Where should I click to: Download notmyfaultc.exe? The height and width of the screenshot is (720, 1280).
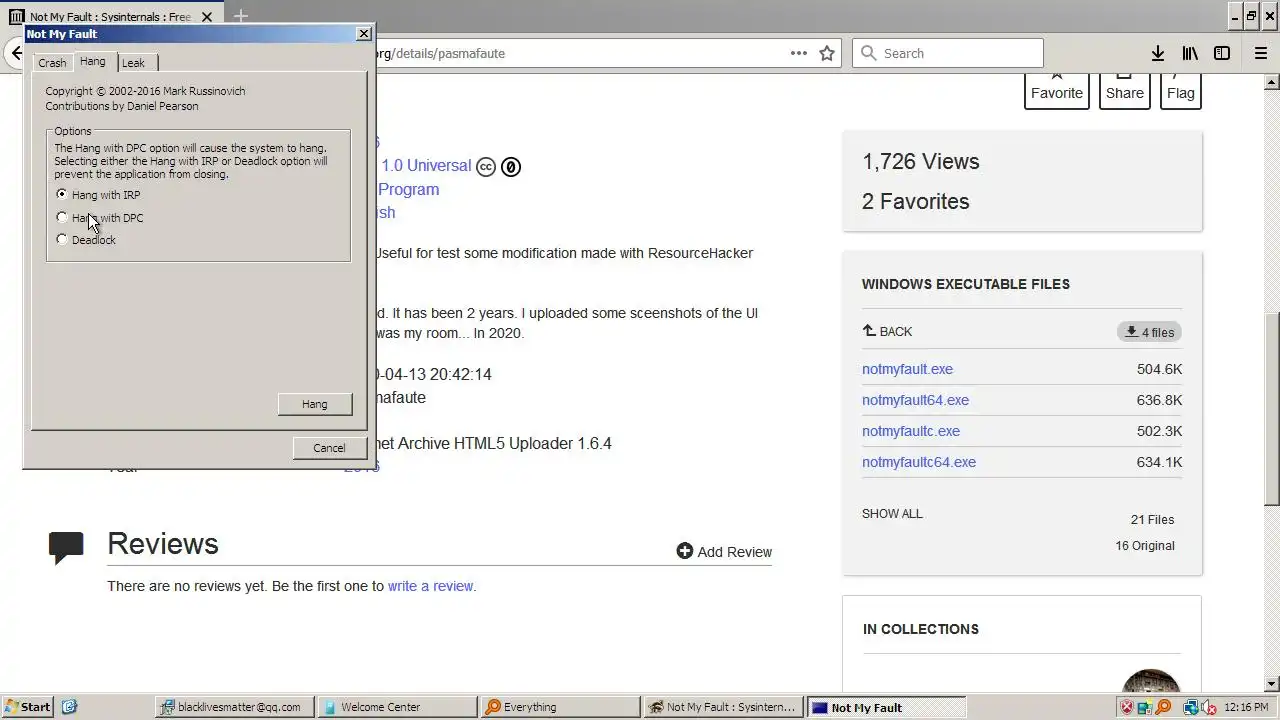[911, 431]
